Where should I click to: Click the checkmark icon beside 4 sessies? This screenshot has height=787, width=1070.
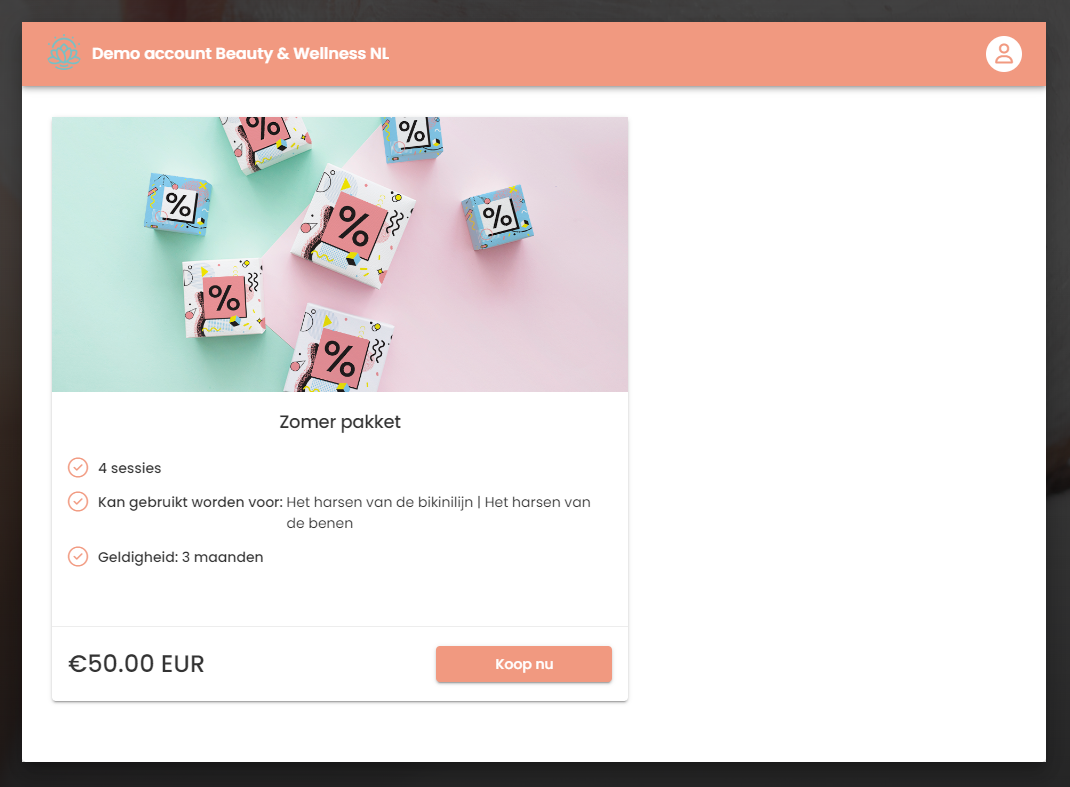(78, 468)
